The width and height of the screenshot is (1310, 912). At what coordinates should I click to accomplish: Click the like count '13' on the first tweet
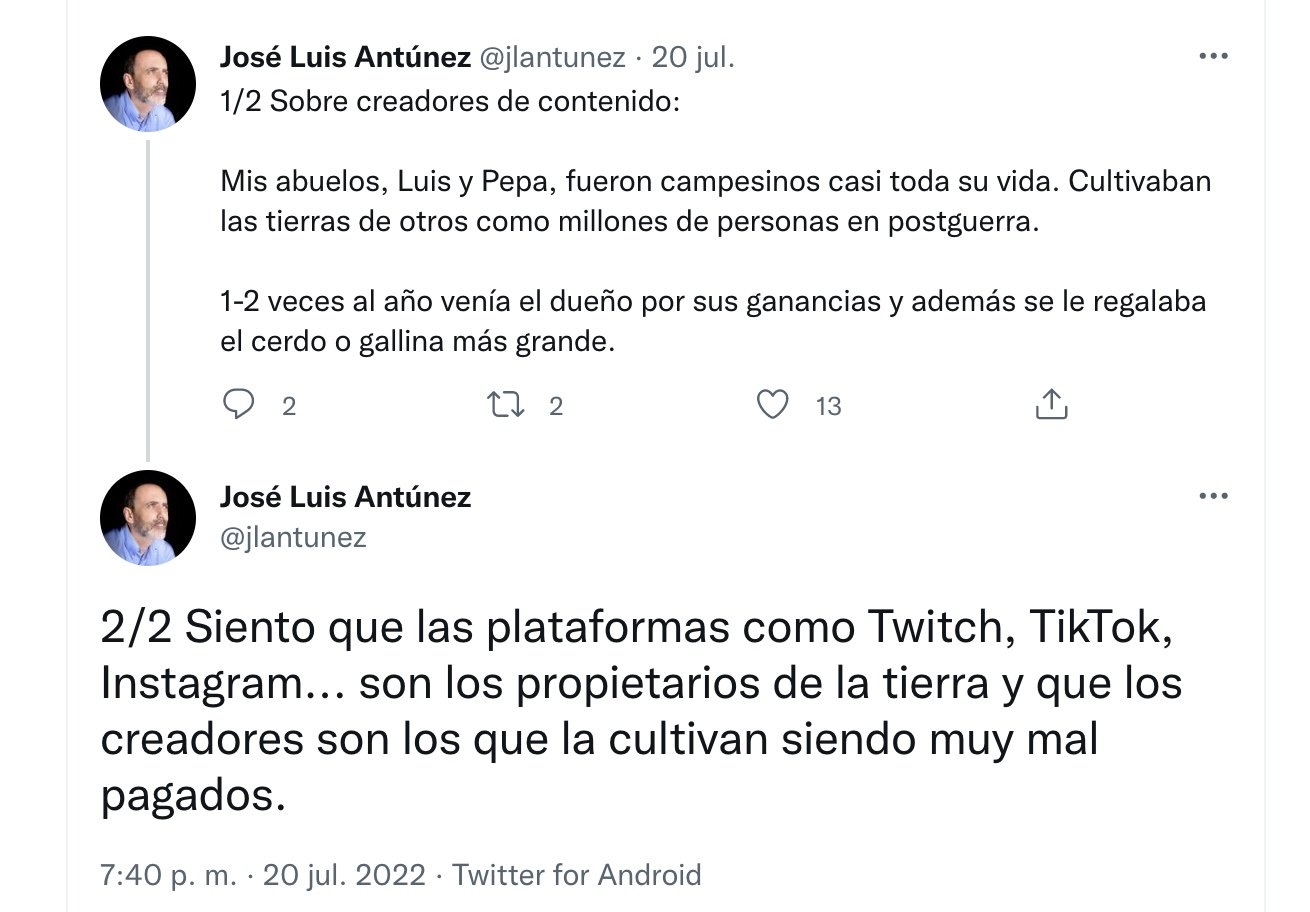(x=828, y=406)
